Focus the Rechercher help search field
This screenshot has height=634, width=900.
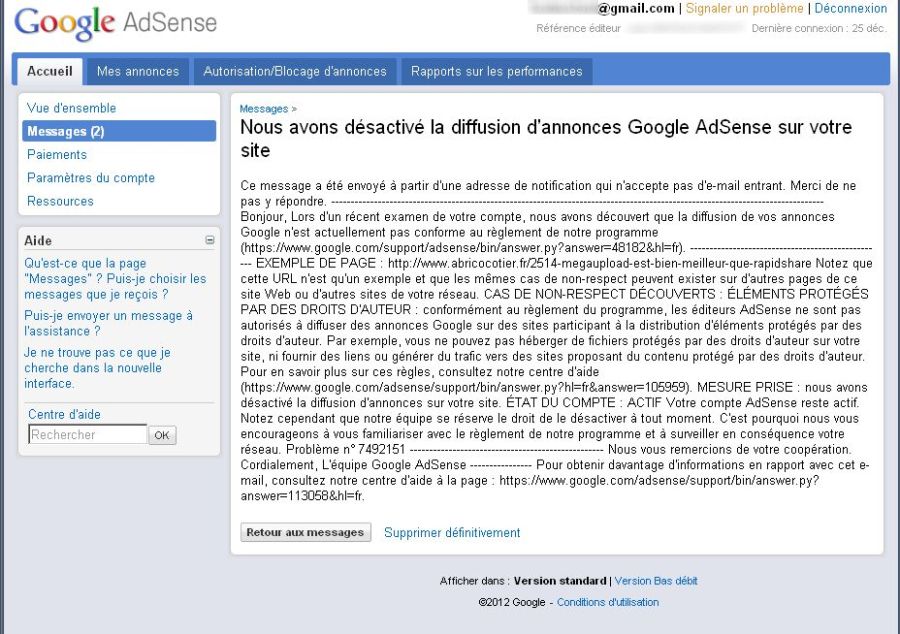[88, 435]
